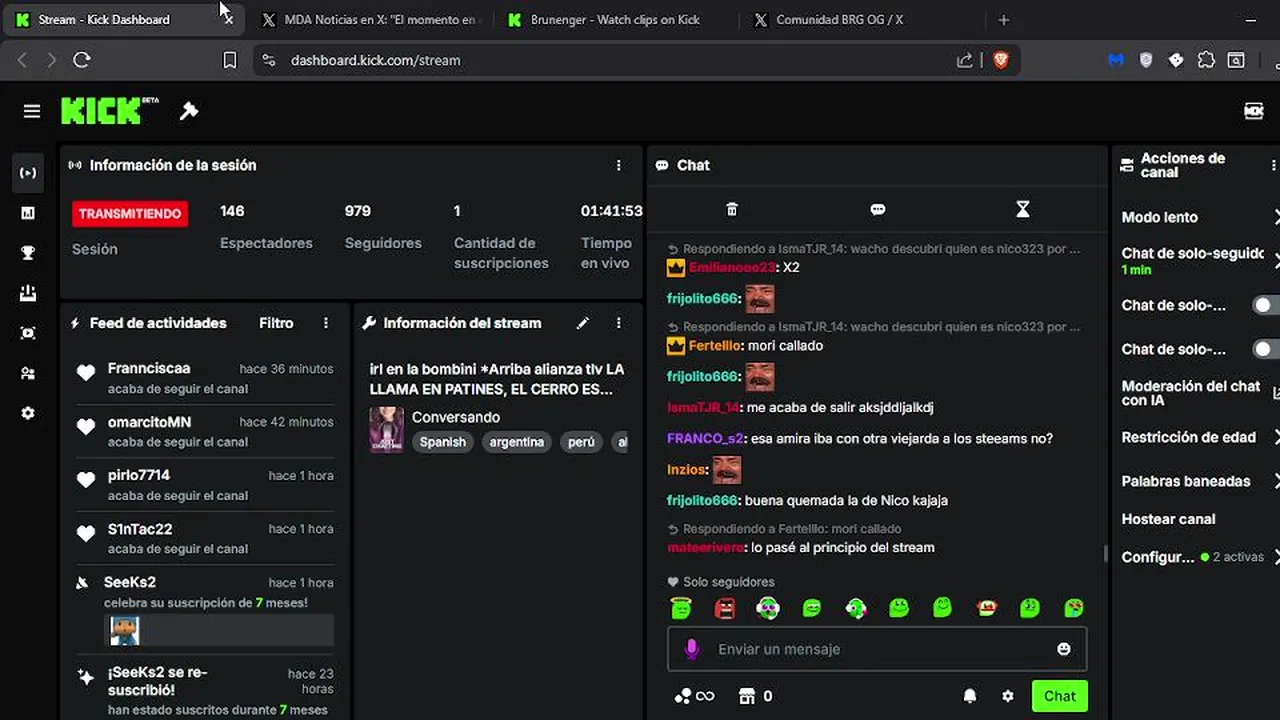1280x720 pixels.
Task: Open chat settings gear beside the Chat button
Action: (1008, 696)
